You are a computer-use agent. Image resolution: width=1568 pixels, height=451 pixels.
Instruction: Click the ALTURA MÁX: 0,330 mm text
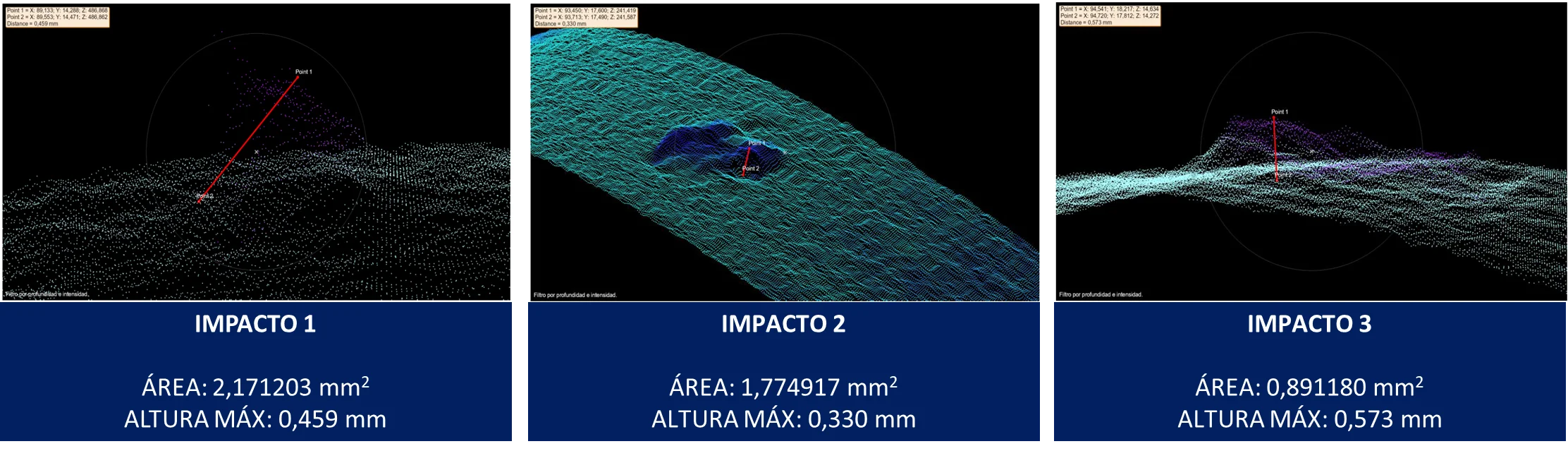coord(783,419)
